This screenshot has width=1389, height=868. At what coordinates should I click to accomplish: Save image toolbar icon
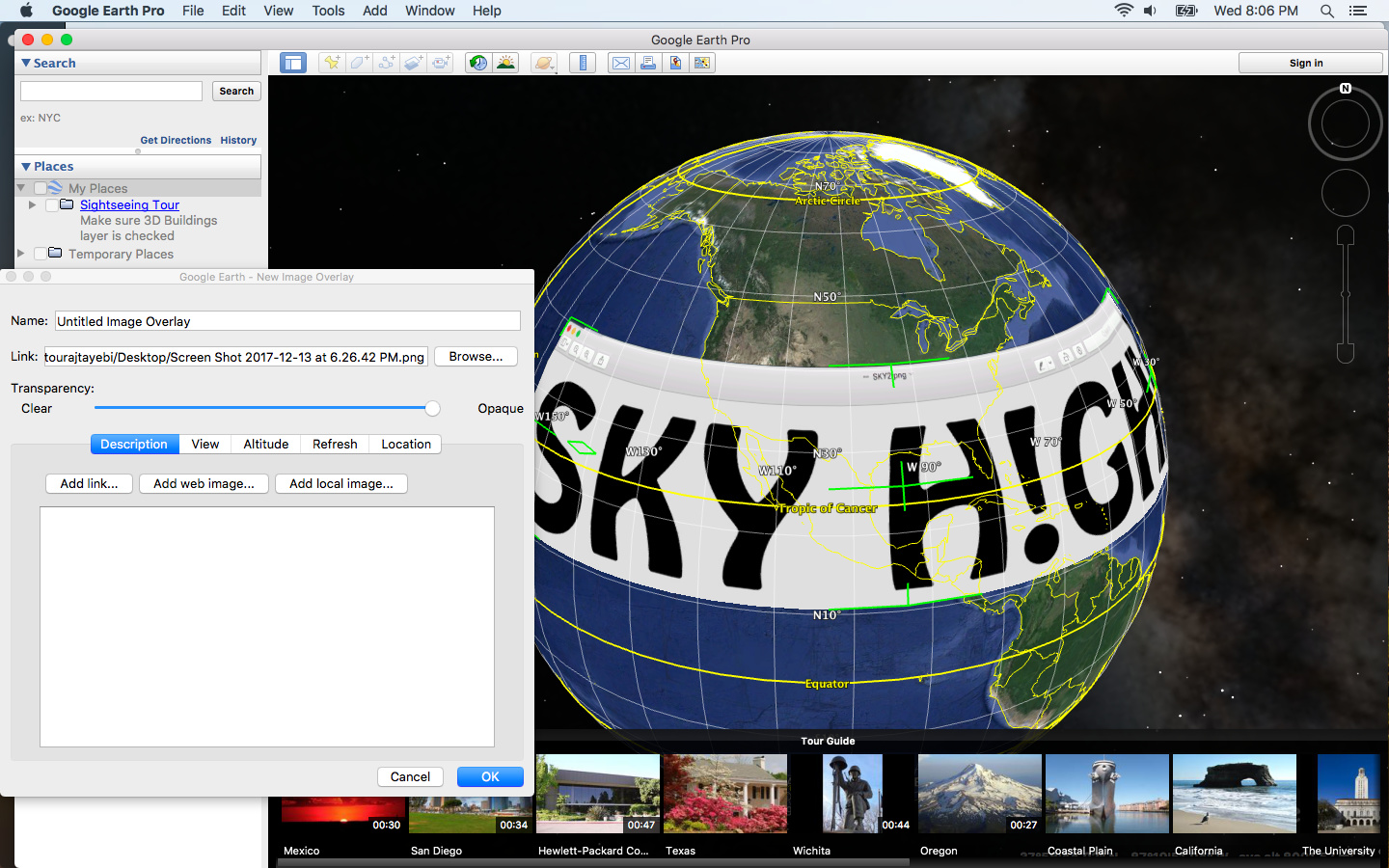pyautogui.click(x=675, y=63)
